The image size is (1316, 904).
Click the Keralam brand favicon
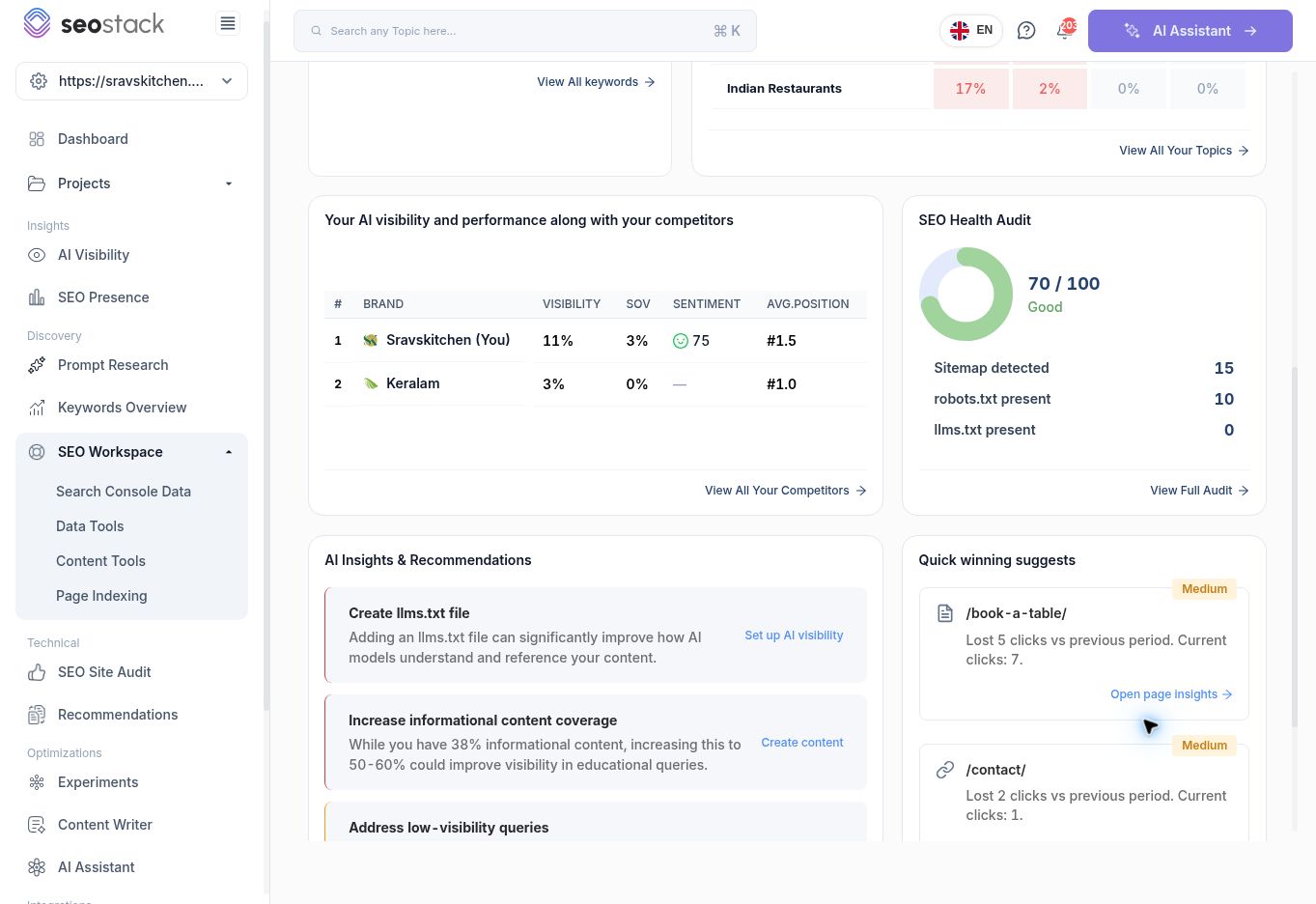pos(370,383)
